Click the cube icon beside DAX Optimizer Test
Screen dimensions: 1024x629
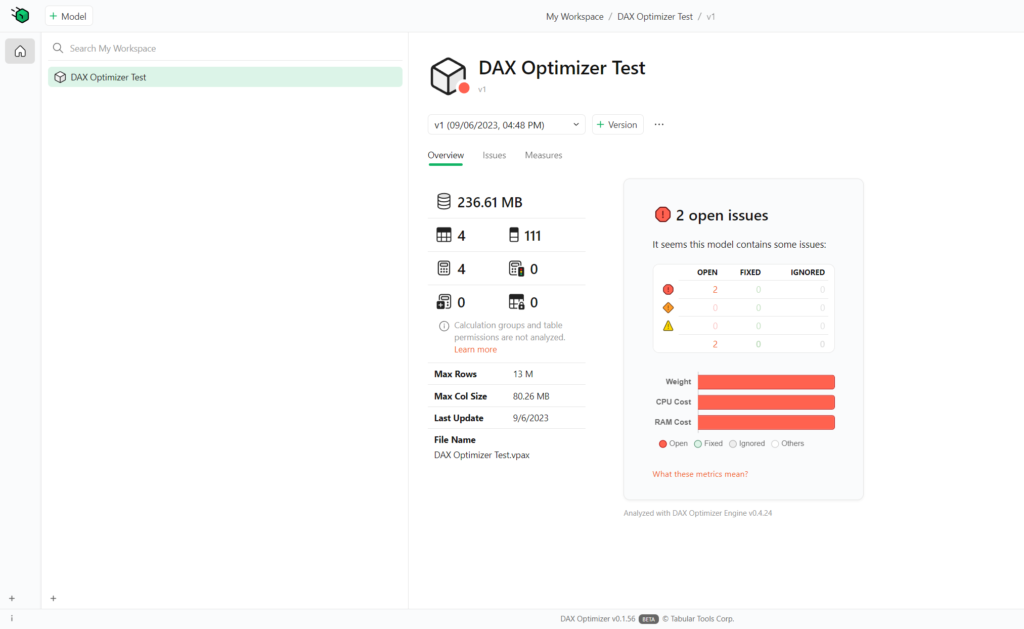point(60,77)
